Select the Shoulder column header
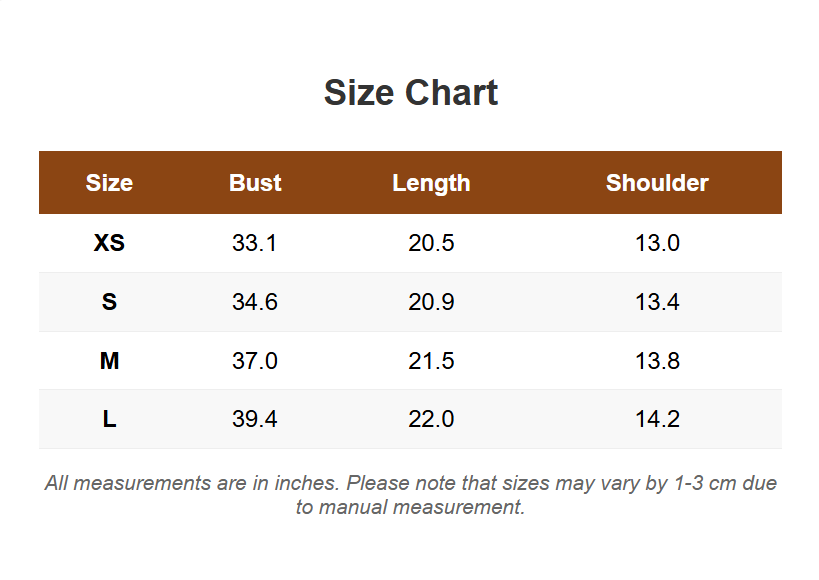Viewport: 819px width, 580px height. (x=657, y=183)
